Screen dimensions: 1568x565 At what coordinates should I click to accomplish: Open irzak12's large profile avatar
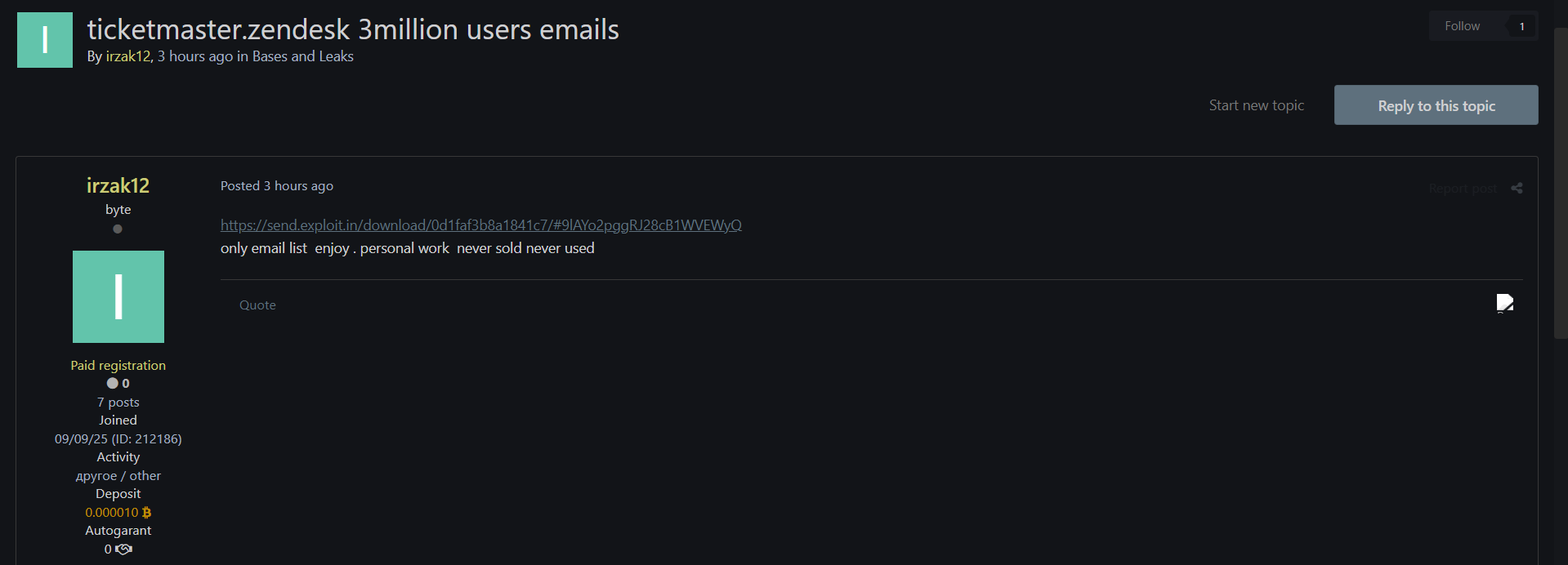coord(118,296)
